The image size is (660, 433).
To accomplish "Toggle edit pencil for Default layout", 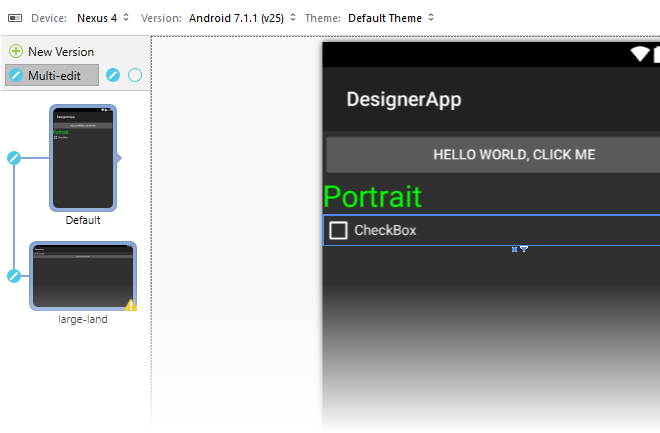I will point(14,158).
